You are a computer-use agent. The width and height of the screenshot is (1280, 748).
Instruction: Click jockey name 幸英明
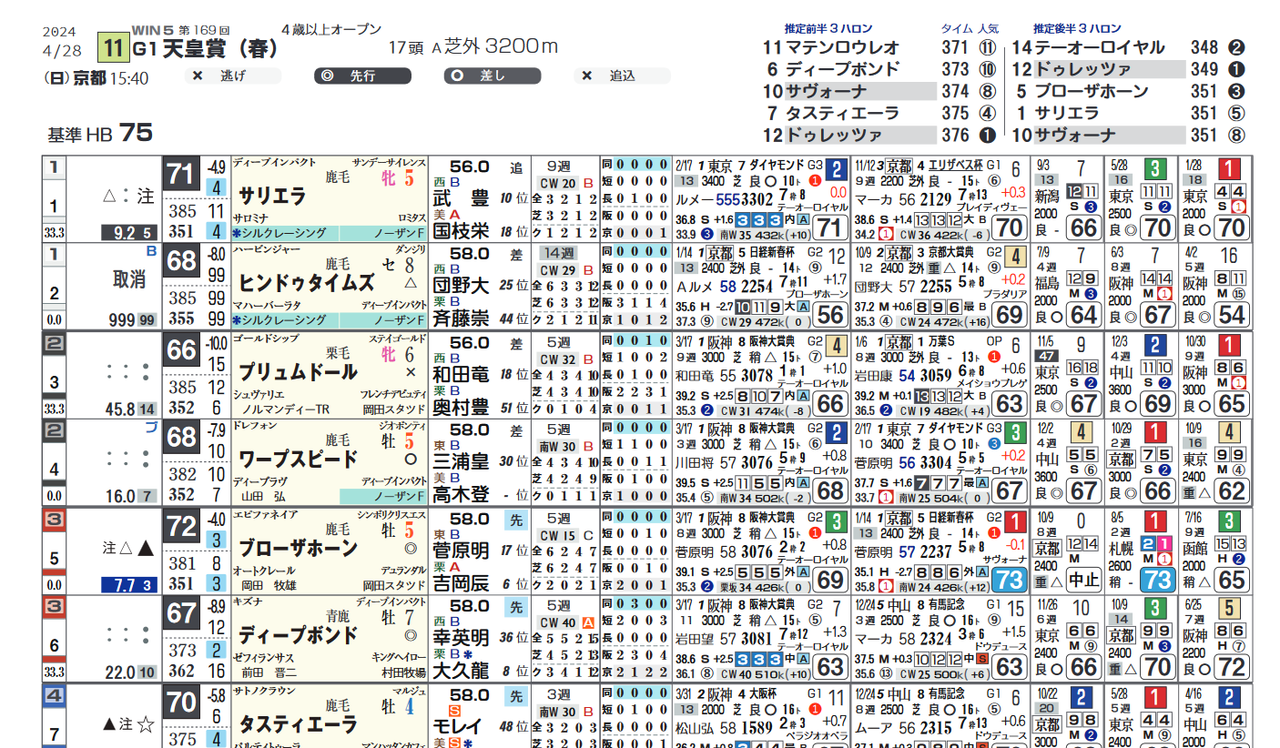[460, 636]
